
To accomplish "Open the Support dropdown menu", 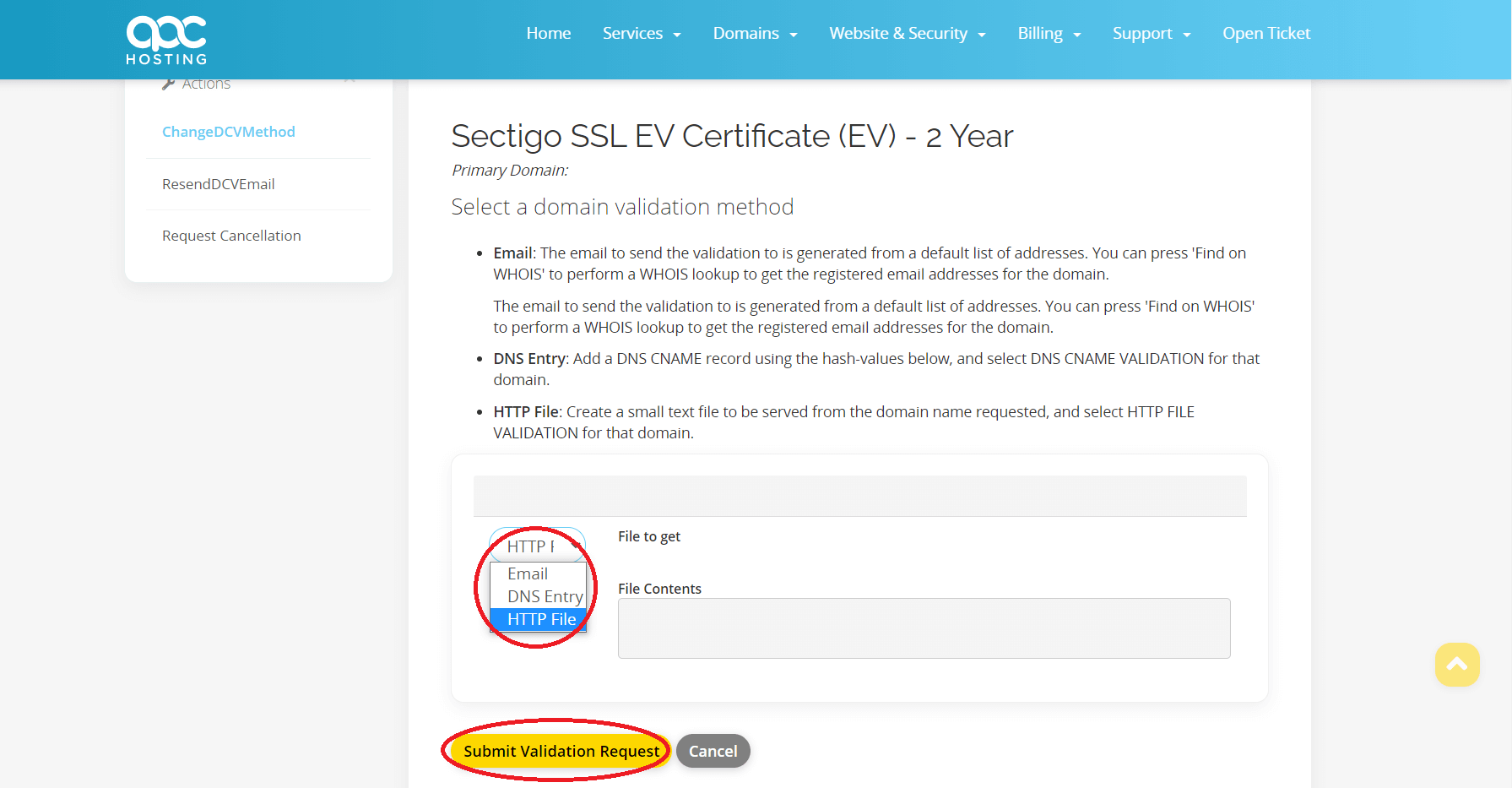I will 1152,33.
